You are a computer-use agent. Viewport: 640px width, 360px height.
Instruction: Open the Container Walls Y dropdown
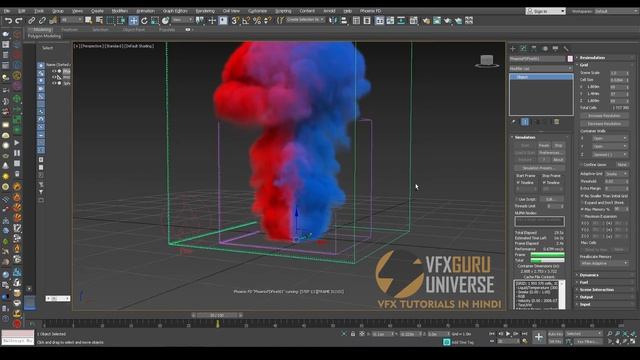pyautogui.click(x=609, y=146)
